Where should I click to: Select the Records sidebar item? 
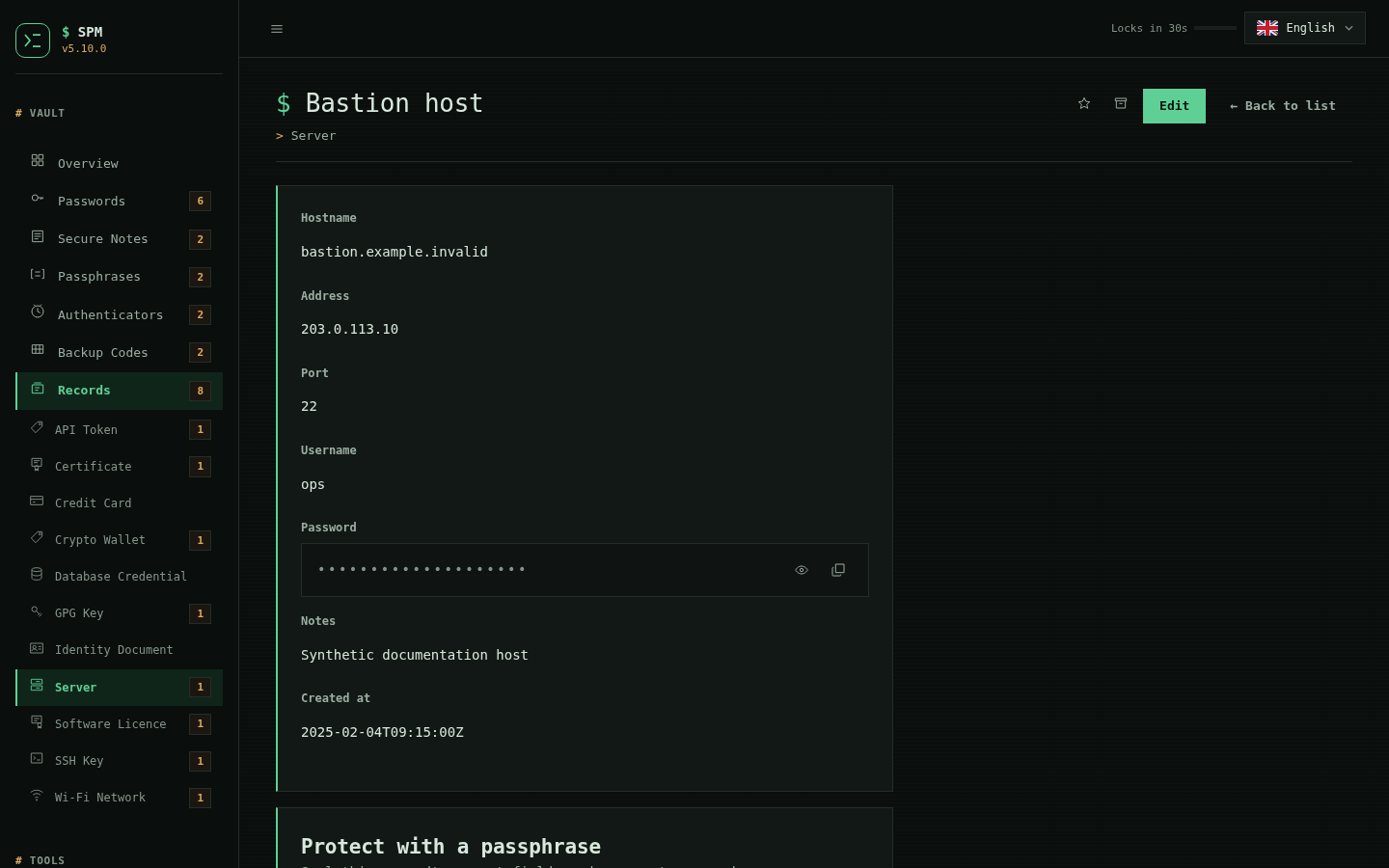(120, 391)
